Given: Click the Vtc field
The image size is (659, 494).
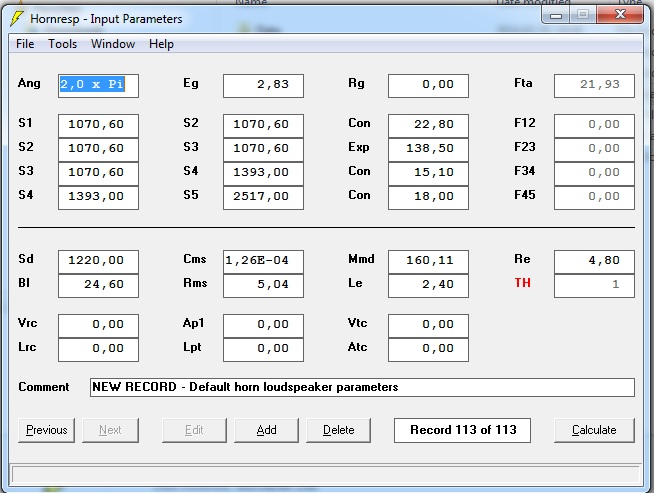Looking at the screenshot, I should [x=428, y=325].
